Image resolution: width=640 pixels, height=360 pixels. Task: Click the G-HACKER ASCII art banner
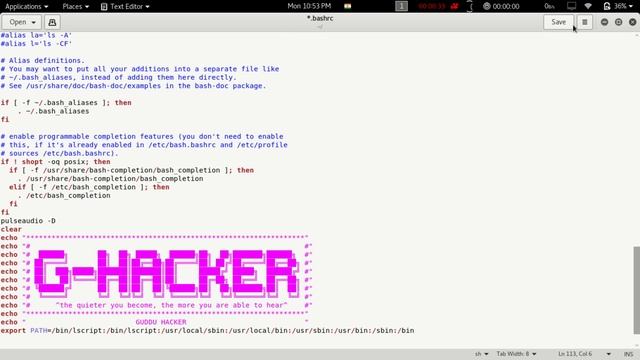click(167, 273)
